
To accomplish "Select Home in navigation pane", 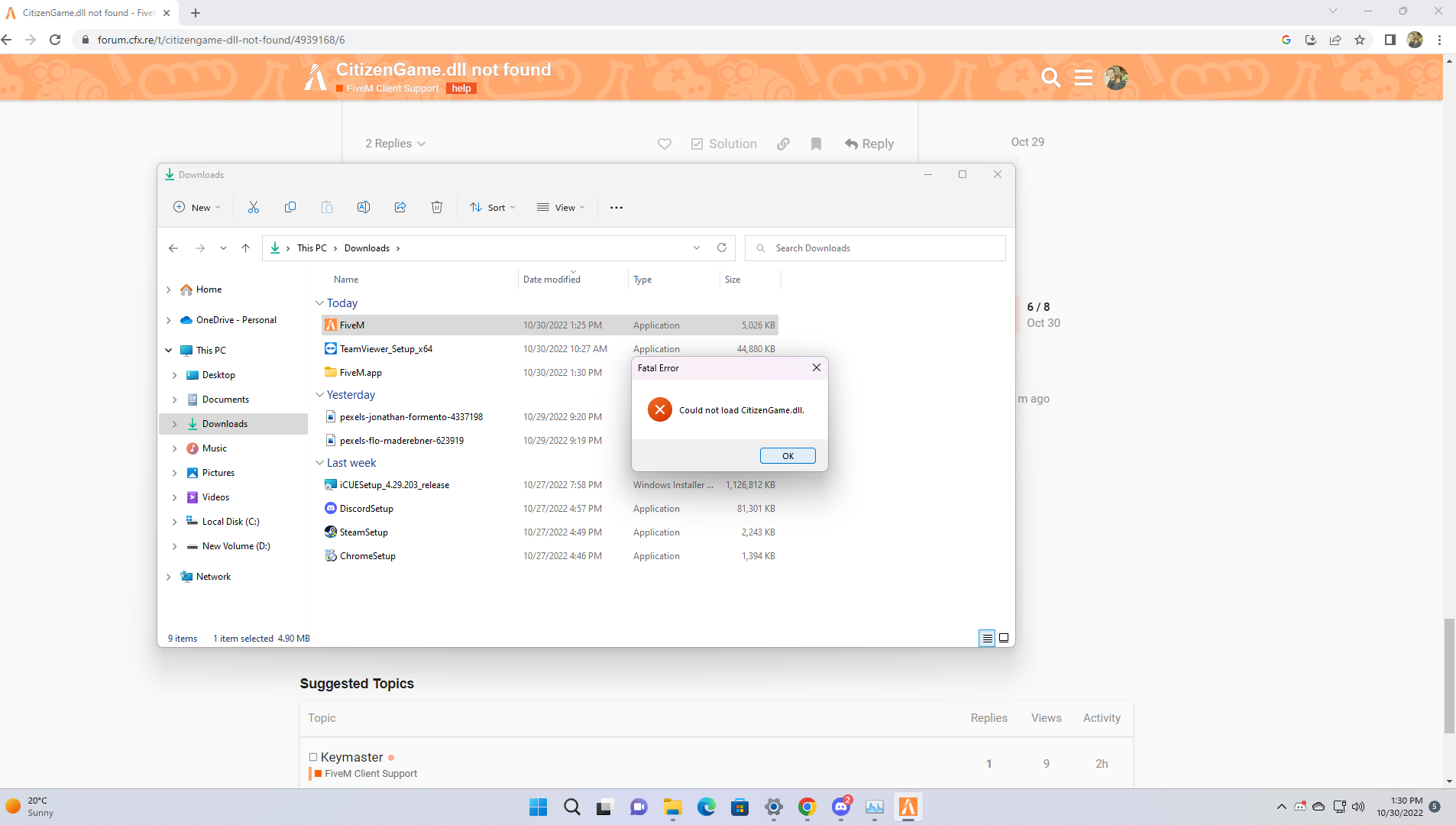I will [209, 290].
